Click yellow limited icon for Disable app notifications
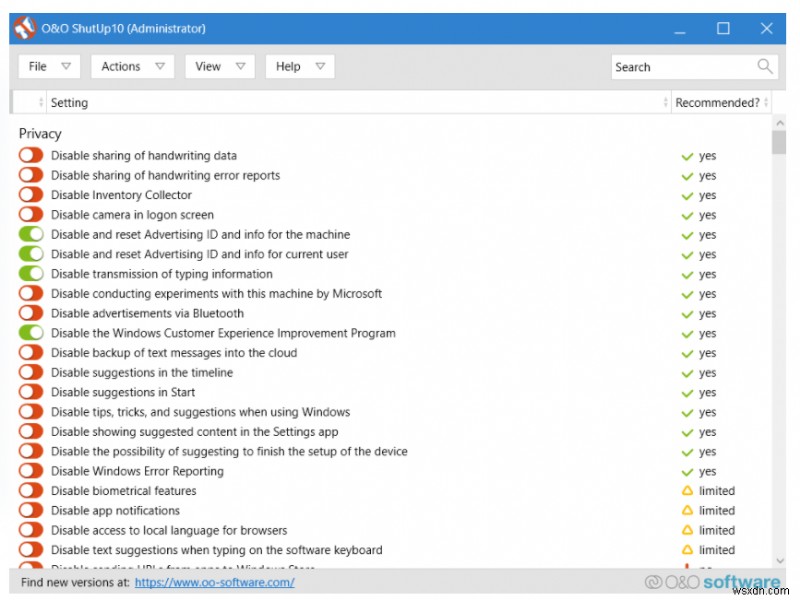The image size is (800, 600). coord(687,511)
